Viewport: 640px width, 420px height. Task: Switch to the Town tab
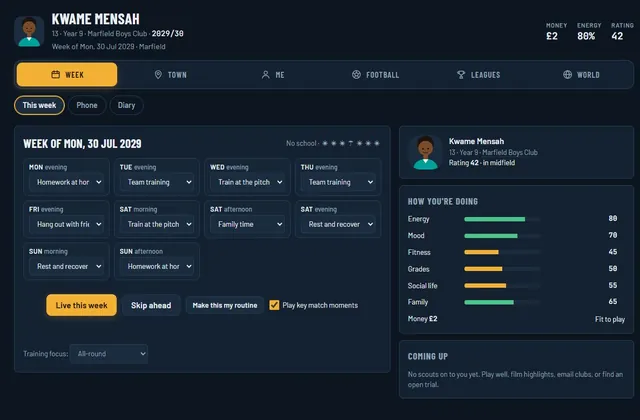point(170,75)
